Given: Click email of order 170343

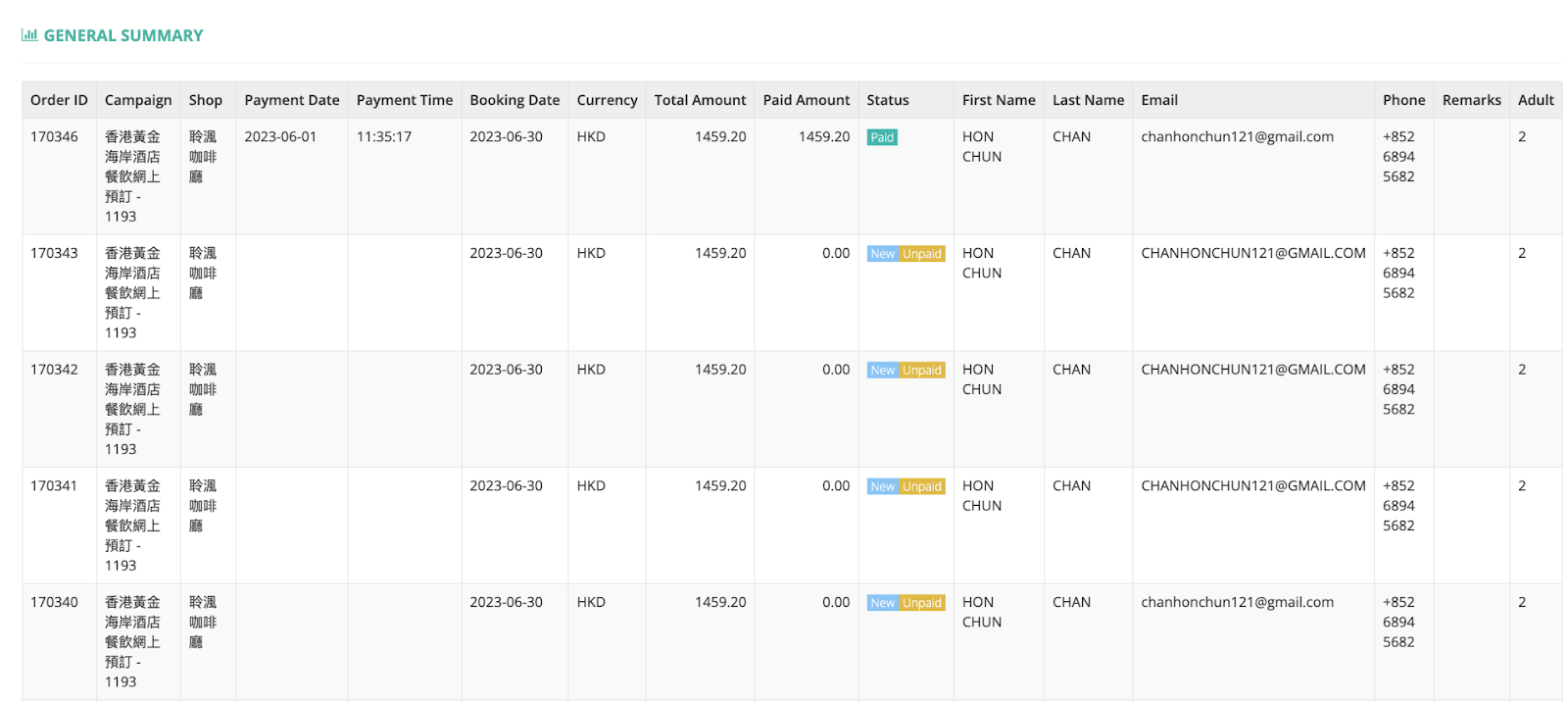Looking at the screenshot, I should (x=1253, y=253).
